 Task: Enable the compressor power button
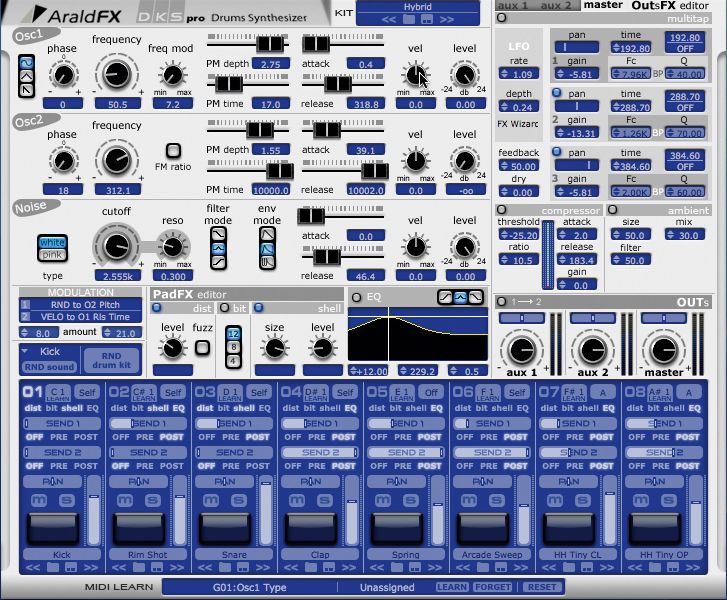tap(501, 210)
